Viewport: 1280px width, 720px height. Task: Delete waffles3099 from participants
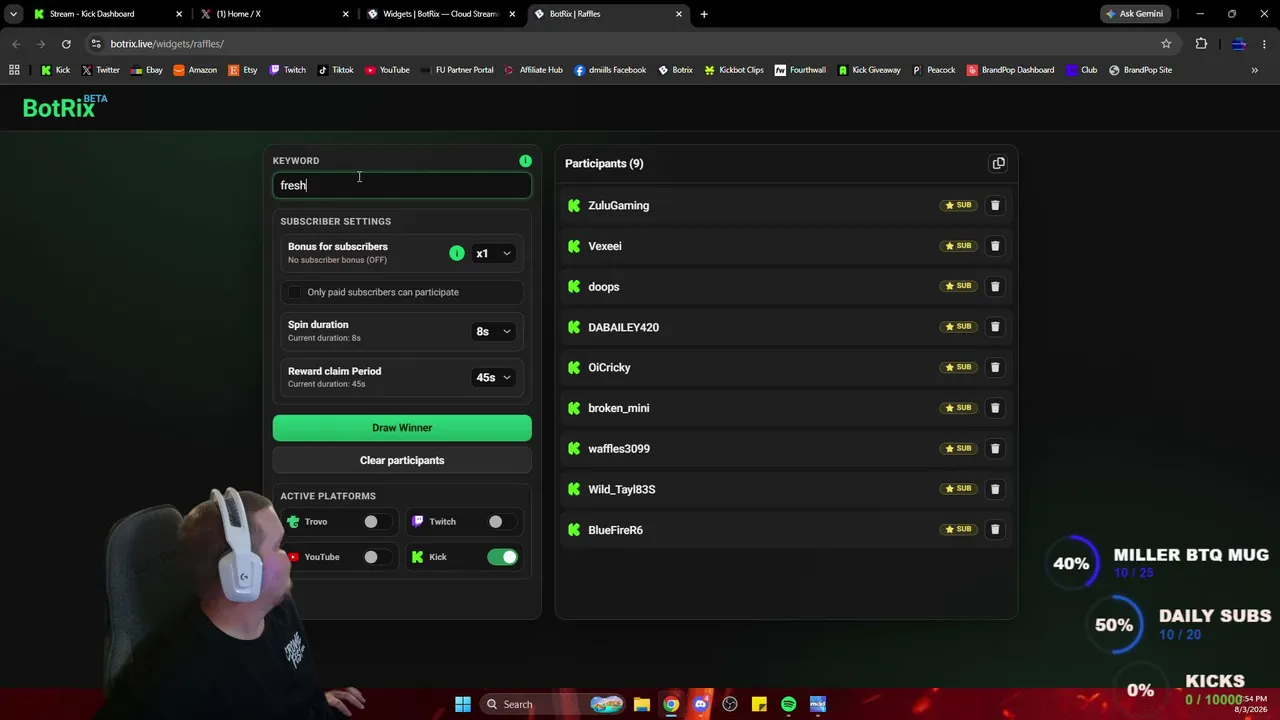995,448
